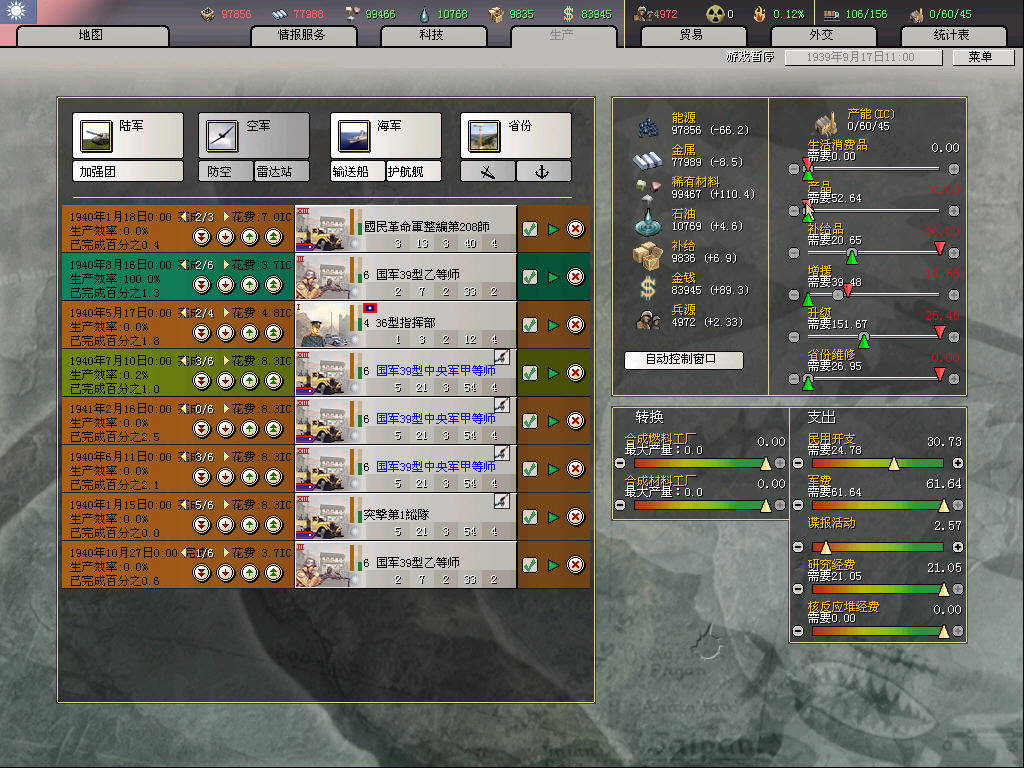
Task: Switch to the 科技 technology tab
Action: 431,35
